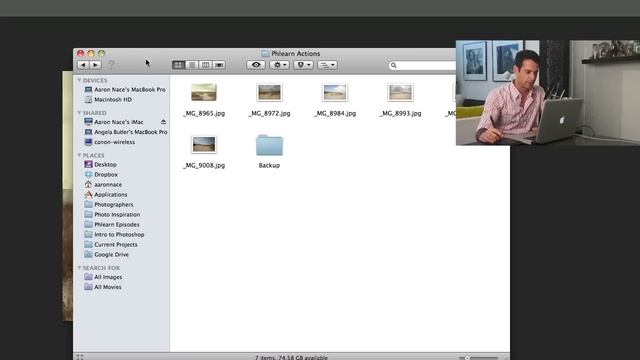Select _MG_8965.jpg thumbnail

tap(204, 93)
